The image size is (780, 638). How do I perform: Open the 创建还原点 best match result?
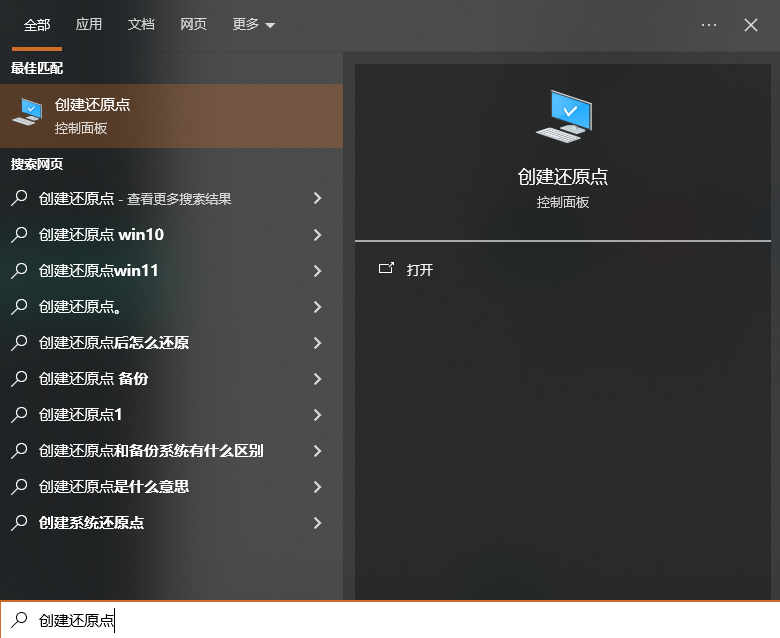pos(171,116)
